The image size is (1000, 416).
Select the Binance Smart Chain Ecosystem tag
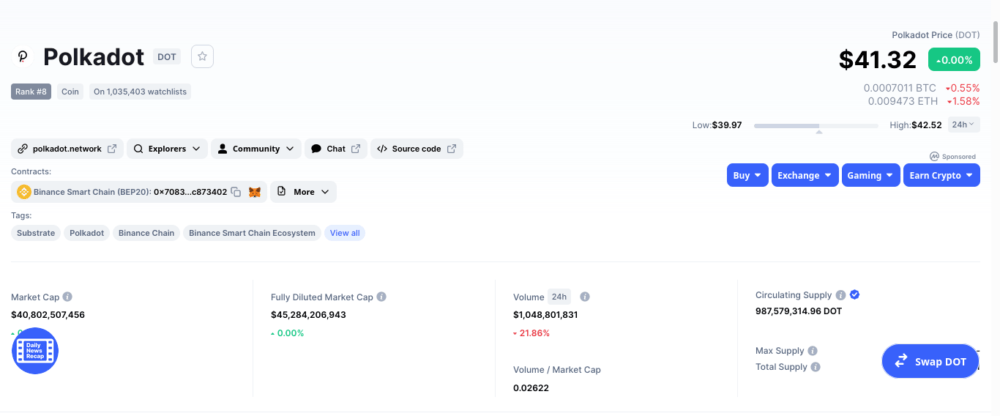point(252,233)
